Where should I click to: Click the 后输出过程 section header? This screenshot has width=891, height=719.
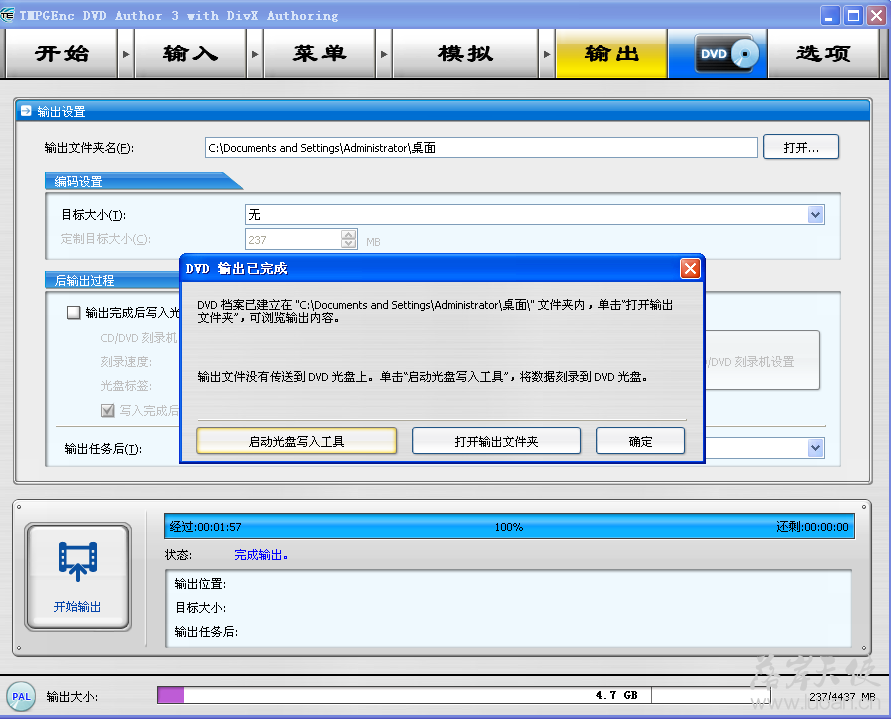click(113, 280)
